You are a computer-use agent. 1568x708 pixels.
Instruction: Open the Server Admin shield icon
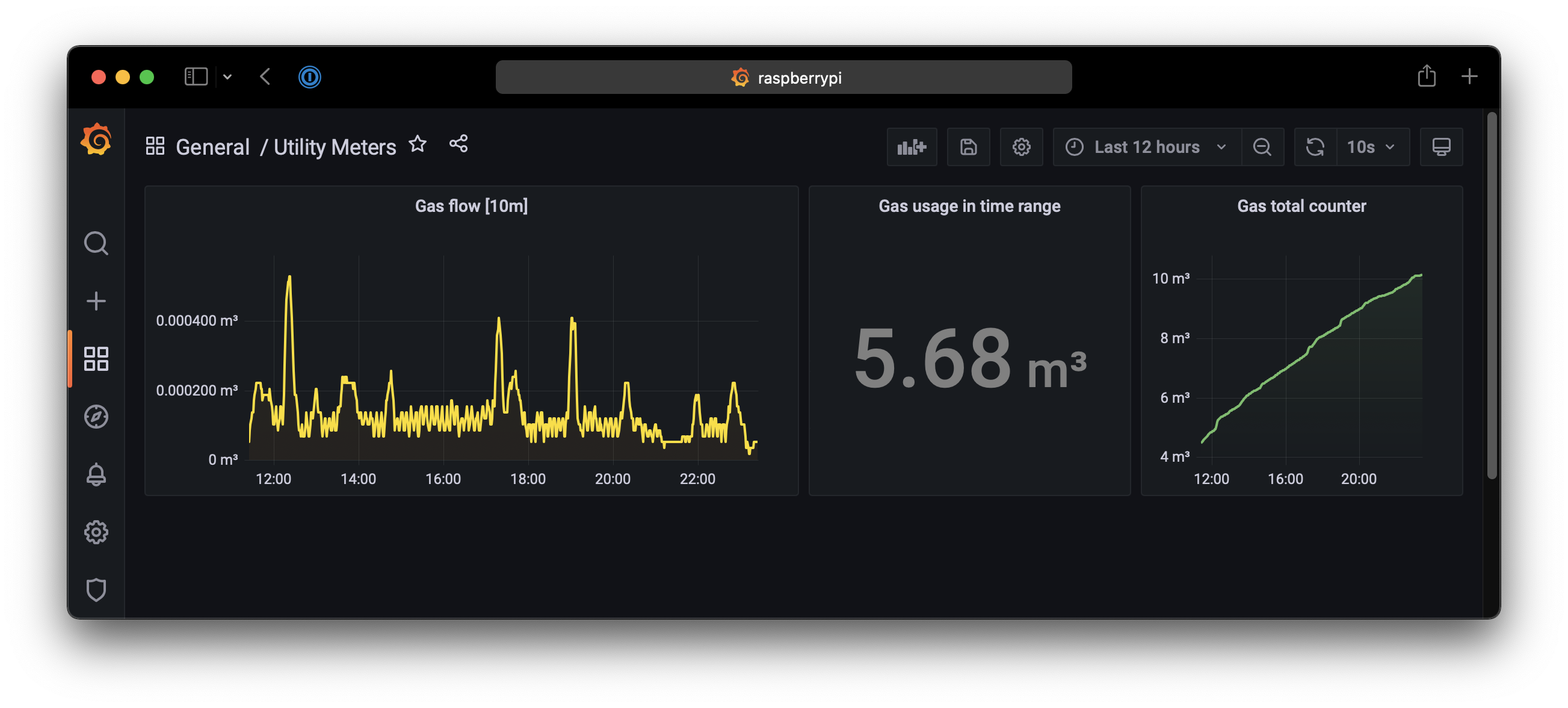[96, 589]
